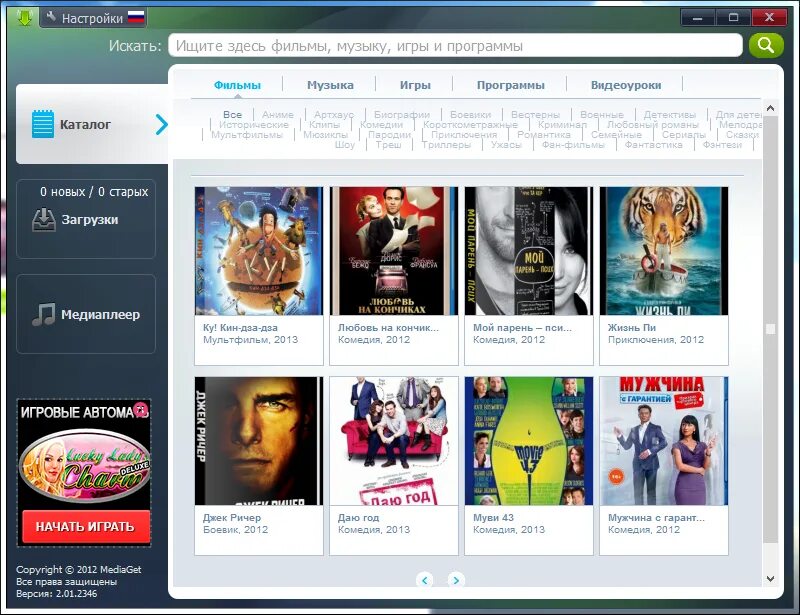The height and width of the screenshot is (615, 800).
Task: Select the Триллеры genre filter
Action: click(x=446, y=144)
